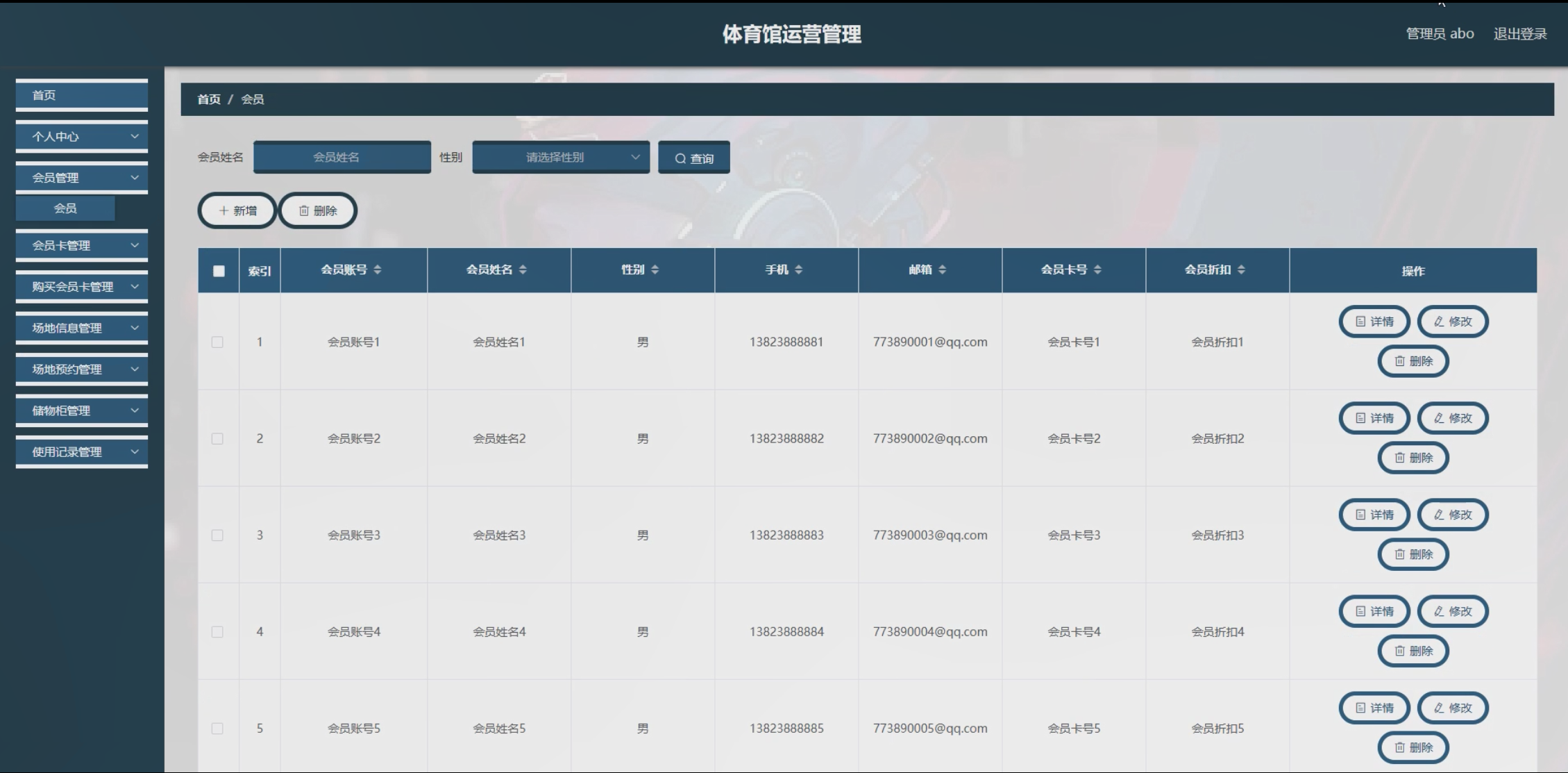The width and height of the screenshot is (1568, 773).
Task: Click the 退出登录 logout link
Action: pos(1519,33)
